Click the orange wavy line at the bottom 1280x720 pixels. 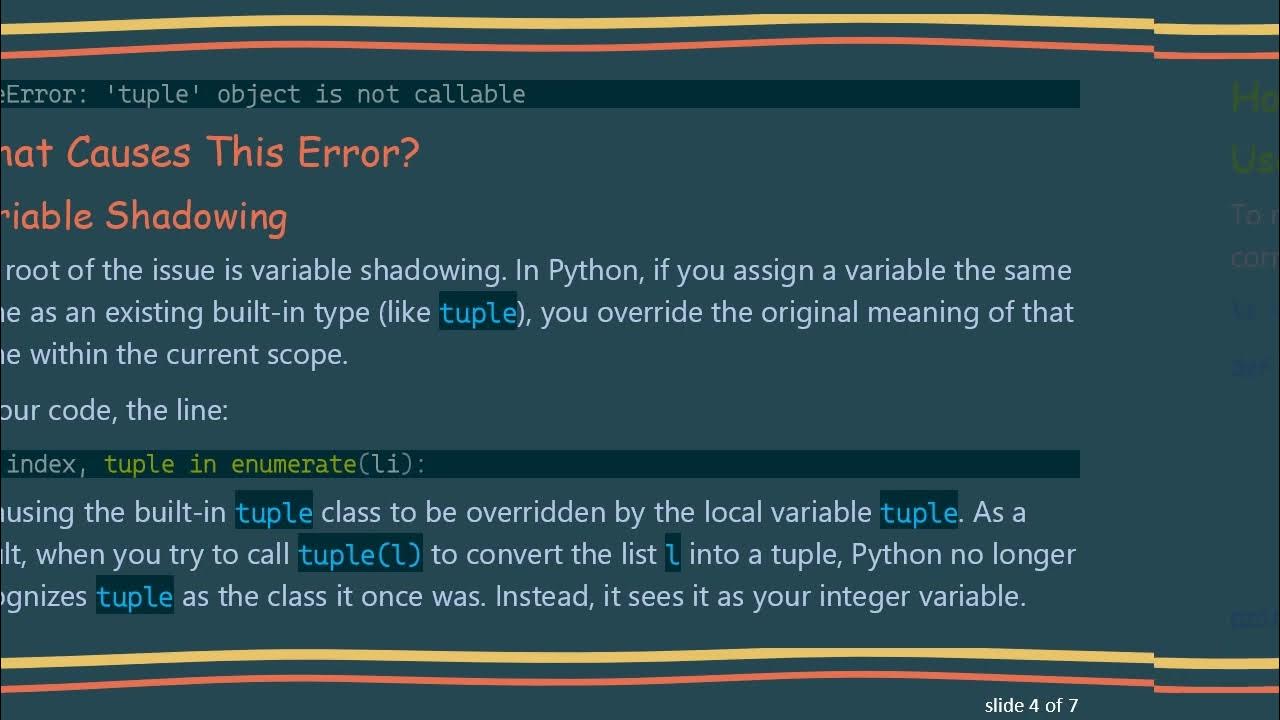[600, 680]
